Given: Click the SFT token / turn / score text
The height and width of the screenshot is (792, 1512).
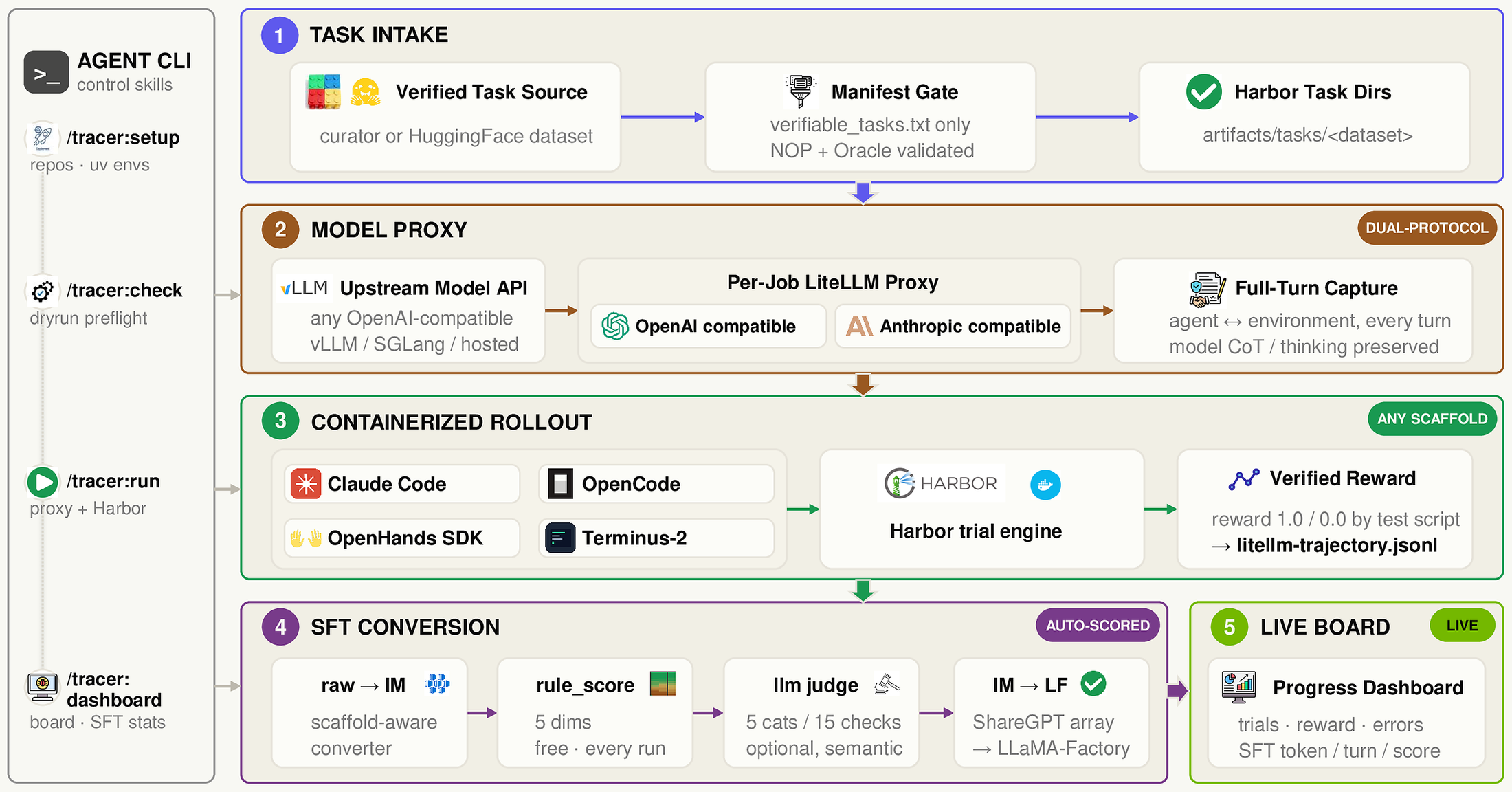Looking at the screenshot, I should (1339, 751).
